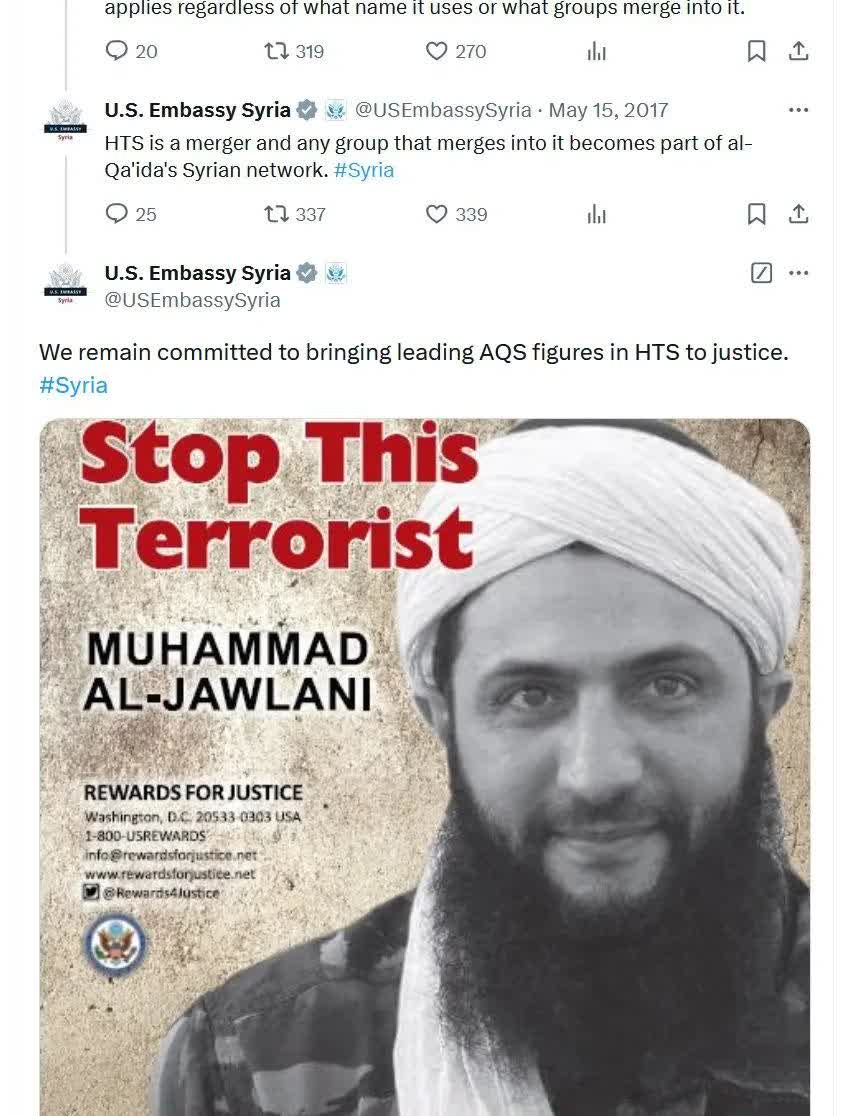Bookmark the first tweet

coord(756,51)
